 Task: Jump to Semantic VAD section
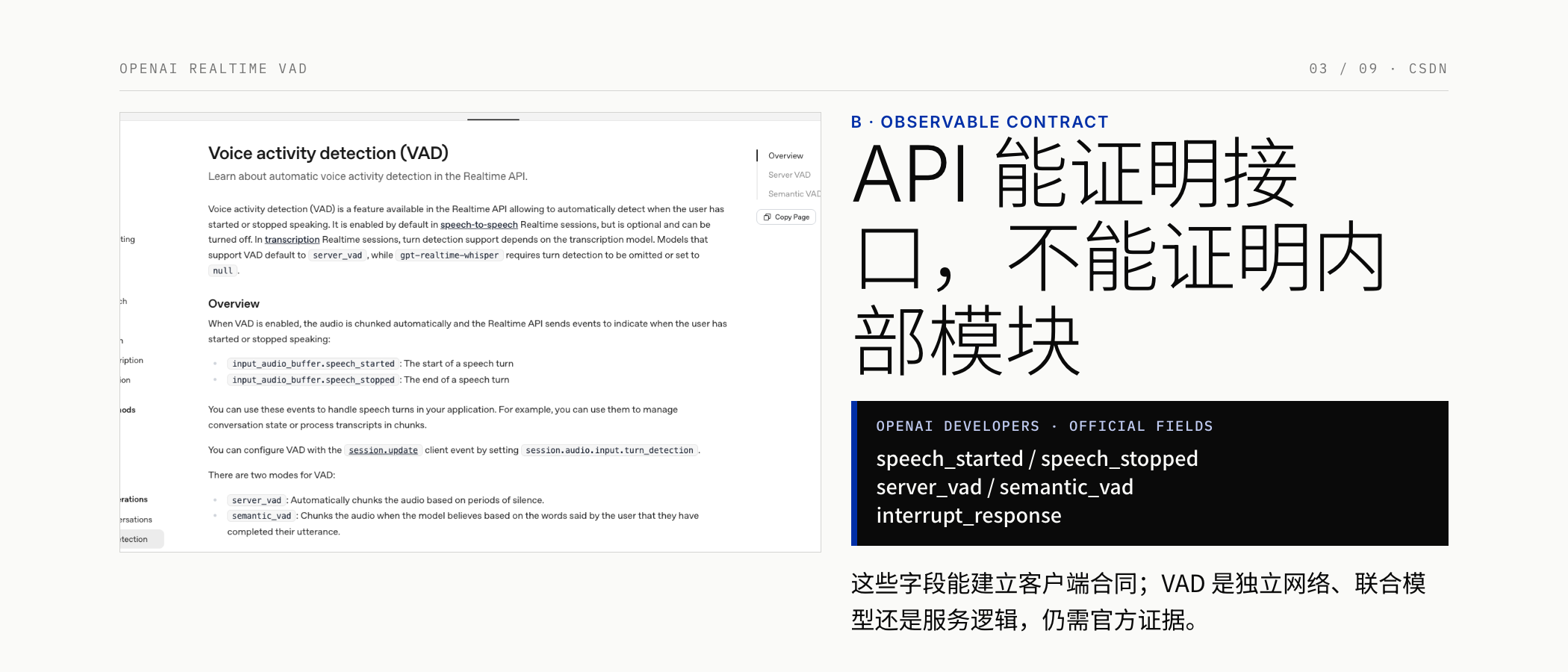click(794, 194)
